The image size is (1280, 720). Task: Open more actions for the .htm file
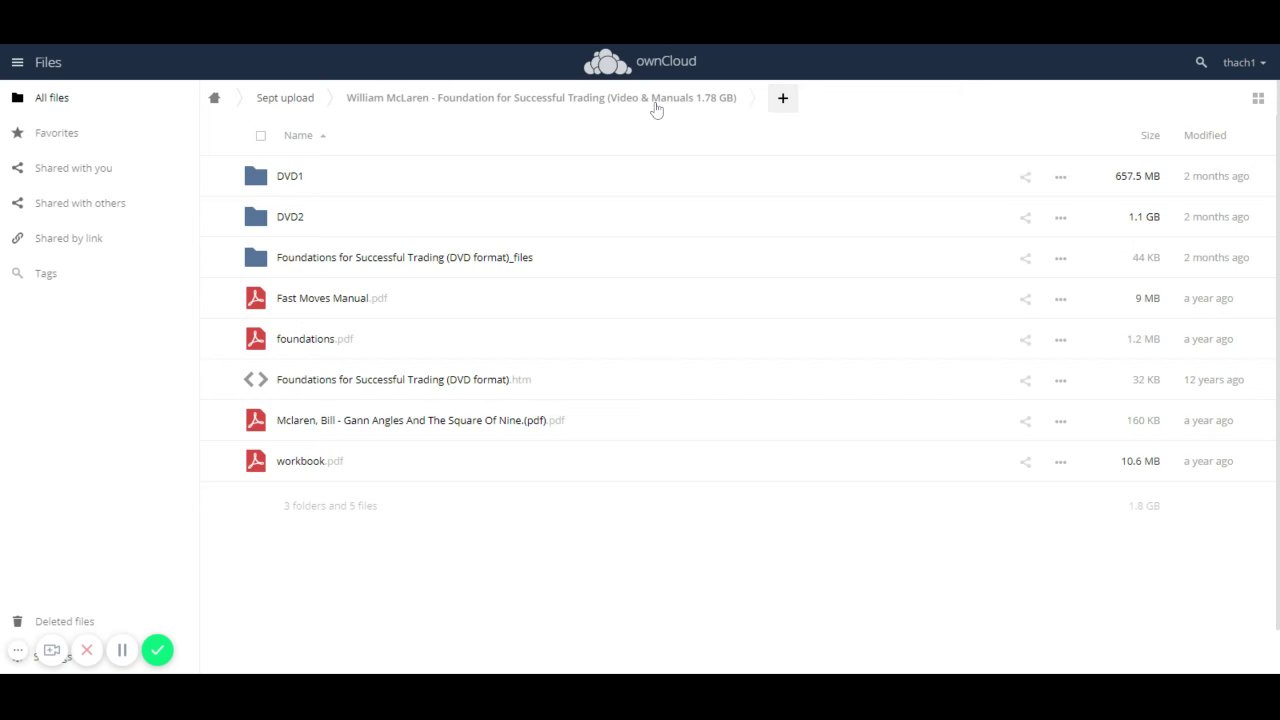tap(1060, 380)
